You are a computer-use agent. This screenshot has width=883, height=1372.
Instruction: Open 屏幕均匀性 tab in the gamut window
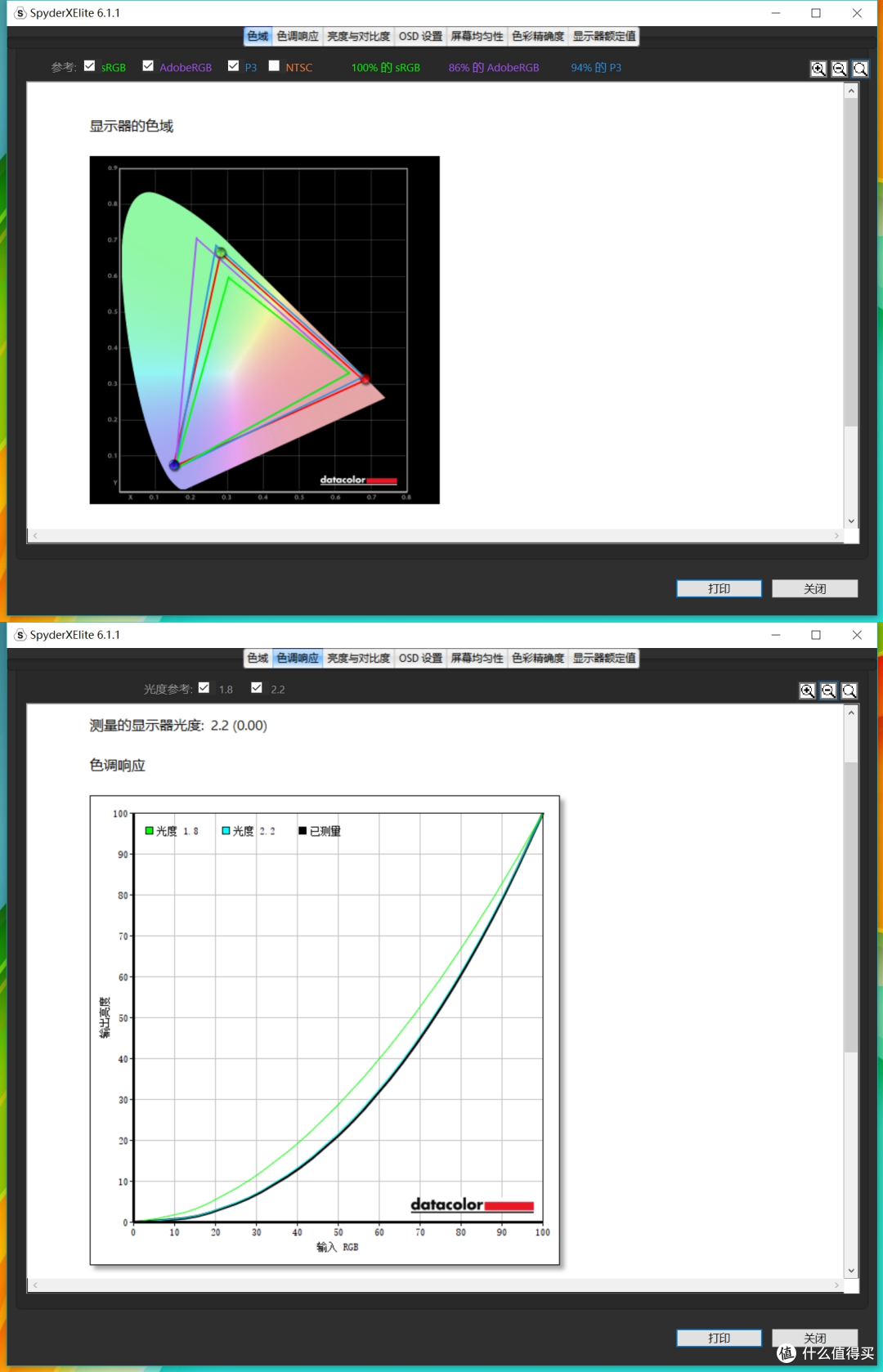coord(477,37)
